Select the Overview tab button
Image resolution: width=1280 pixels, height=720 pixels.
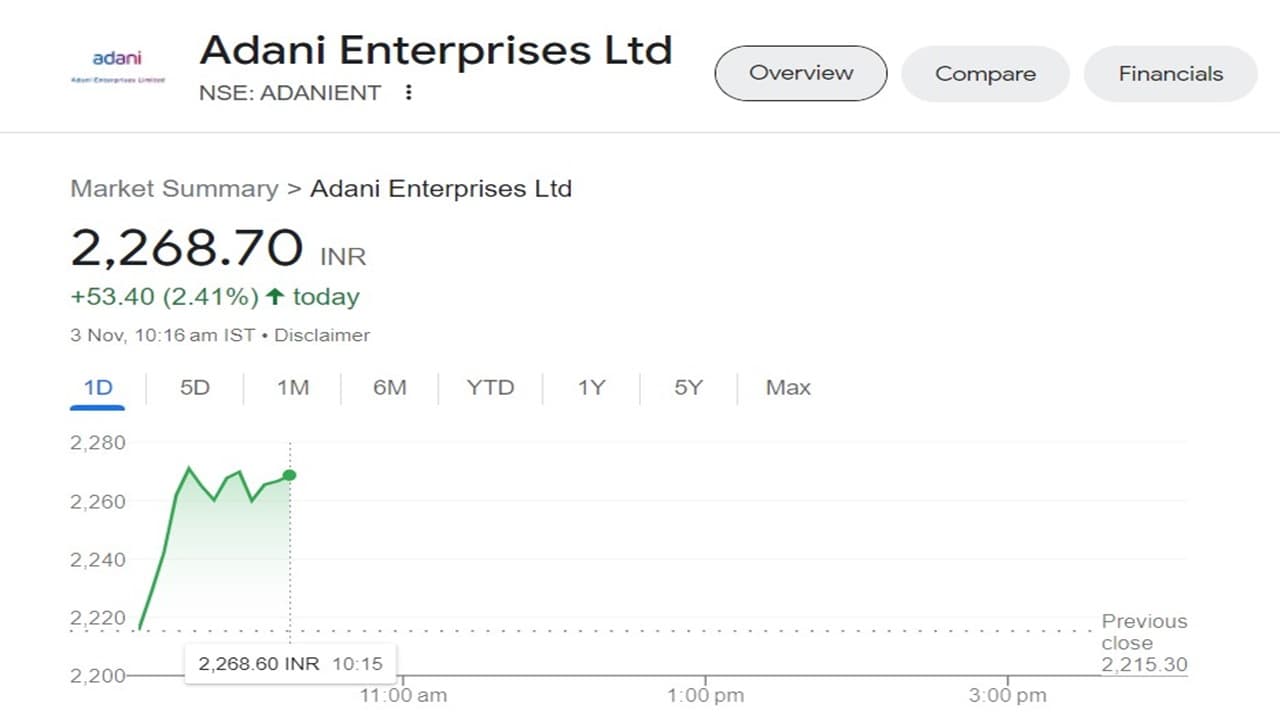[x=800, y=73]
